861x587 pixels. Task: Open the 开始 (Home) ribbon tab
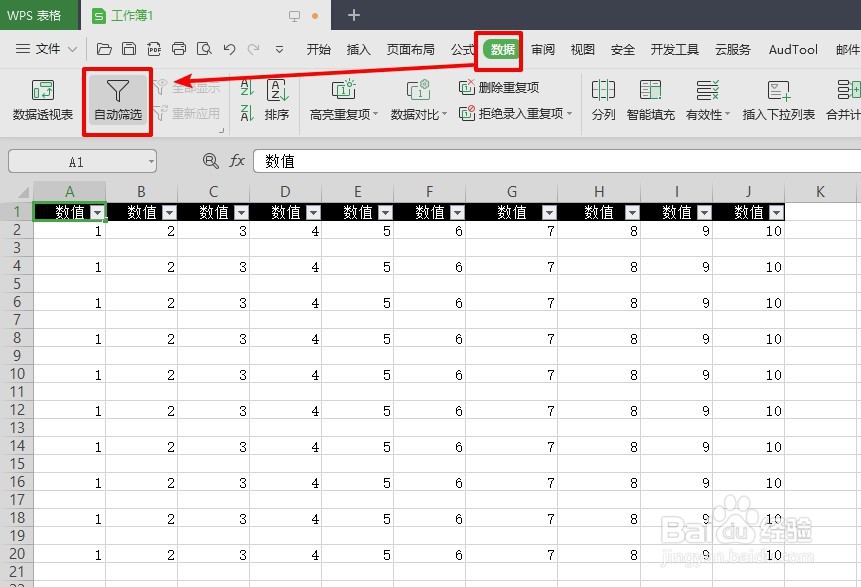pyautogui.click(x=318, y=48)
